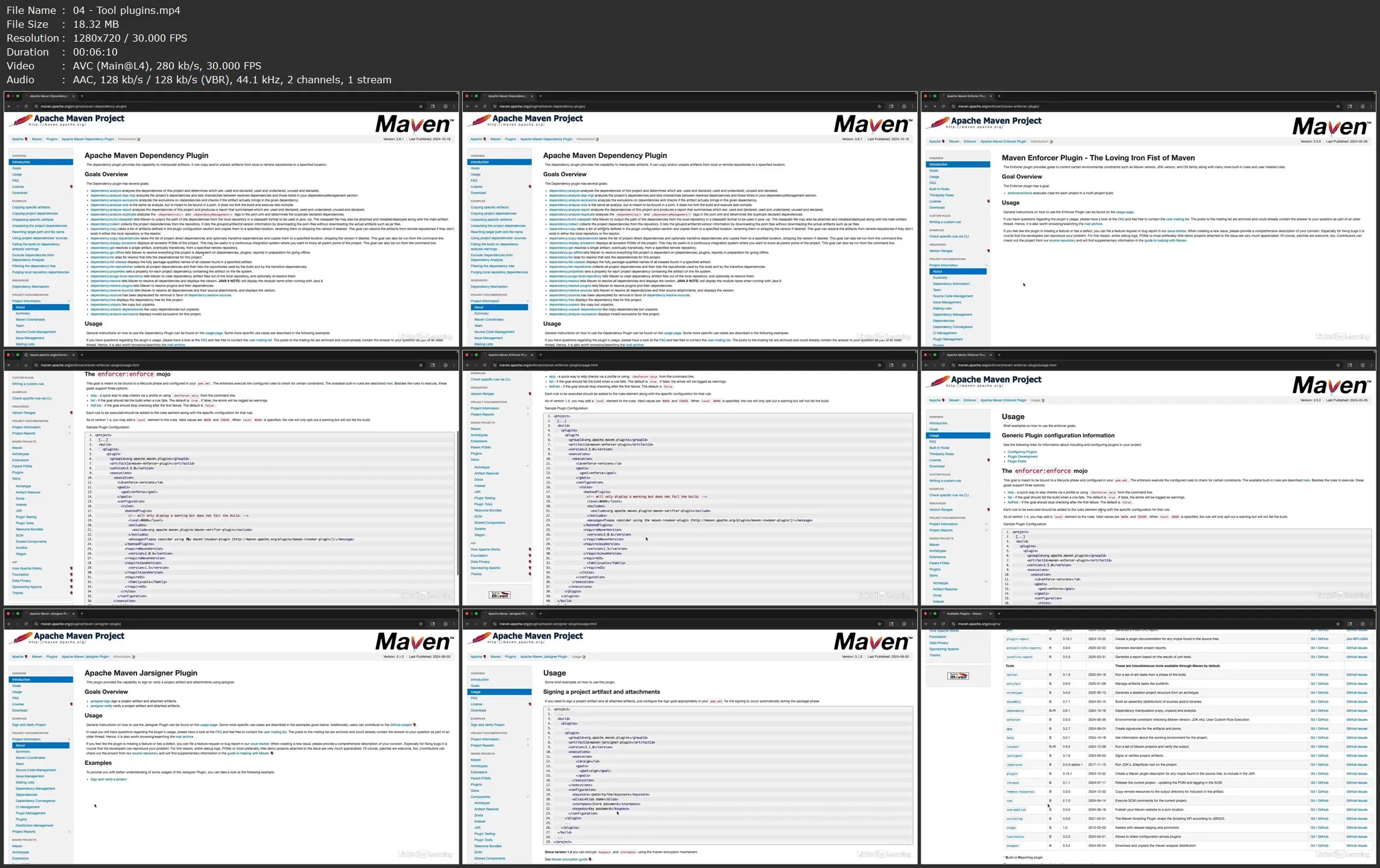Open the jarsigner plugin link in the Tools table
The width and height of the screenshot is (1380, 868).
point(1014,755)
